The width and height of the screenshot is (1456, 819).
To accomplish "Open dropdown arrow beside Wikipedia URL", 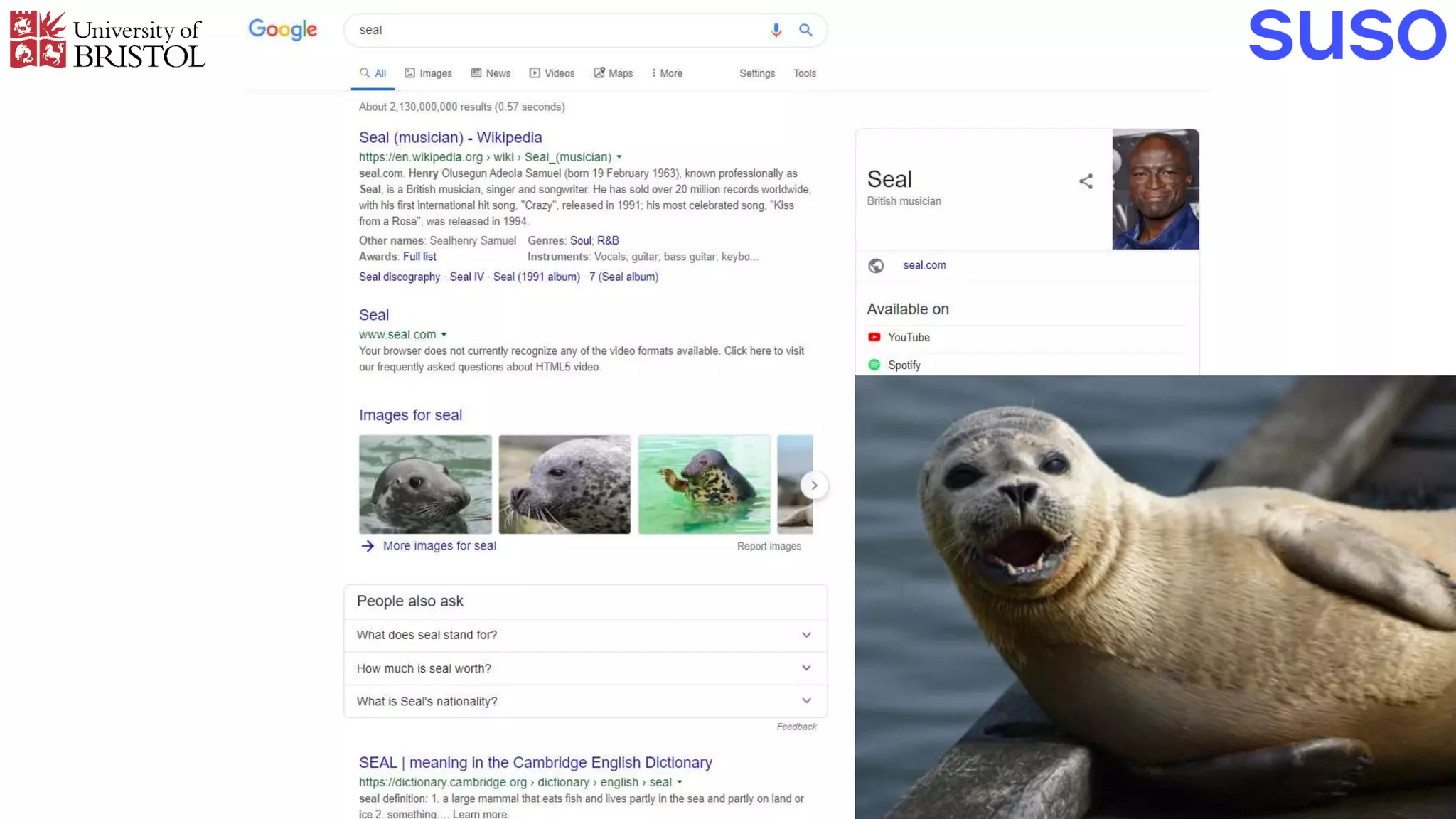I will pyautogui.click(x=619, y=157).
